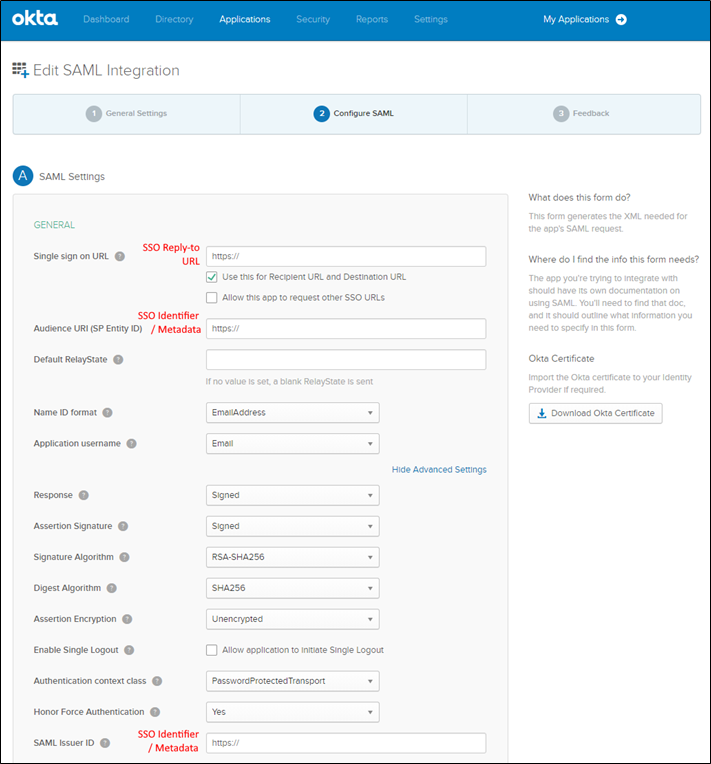Click the Edit SAML Integration grid icon
The height and width of the screenshot is (764, 711).
pyautogui.click(x=20, y=70)
